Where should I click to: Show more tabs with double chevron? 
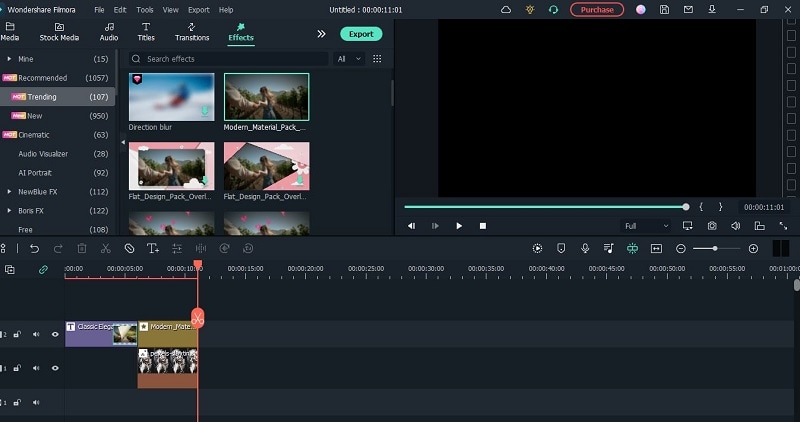tap(321, 34)
